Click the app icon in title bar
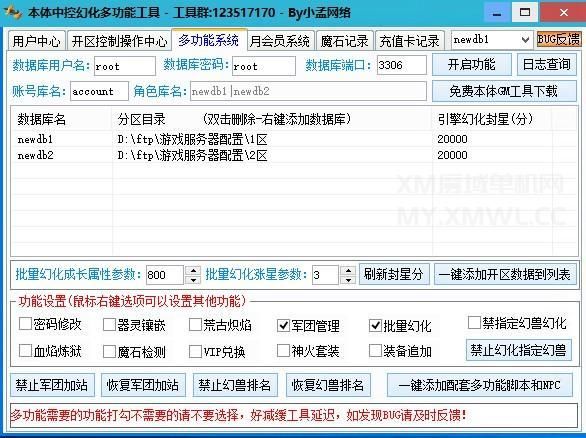Image resolution: width=586 pixels, height=438 pixels. click(13, 12)
